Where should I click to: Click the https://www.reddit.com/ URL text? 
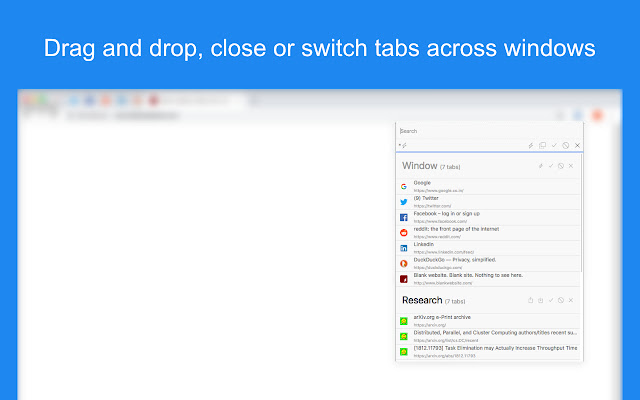437,237
